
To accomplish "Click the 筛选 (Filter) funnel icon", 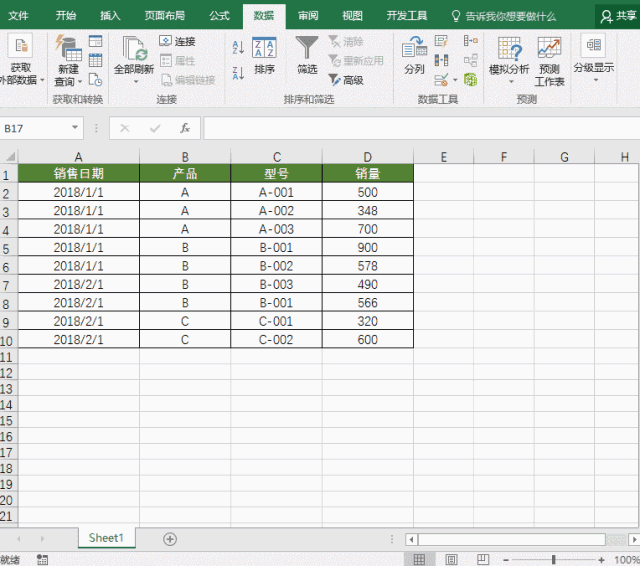I will coord(307,48).
